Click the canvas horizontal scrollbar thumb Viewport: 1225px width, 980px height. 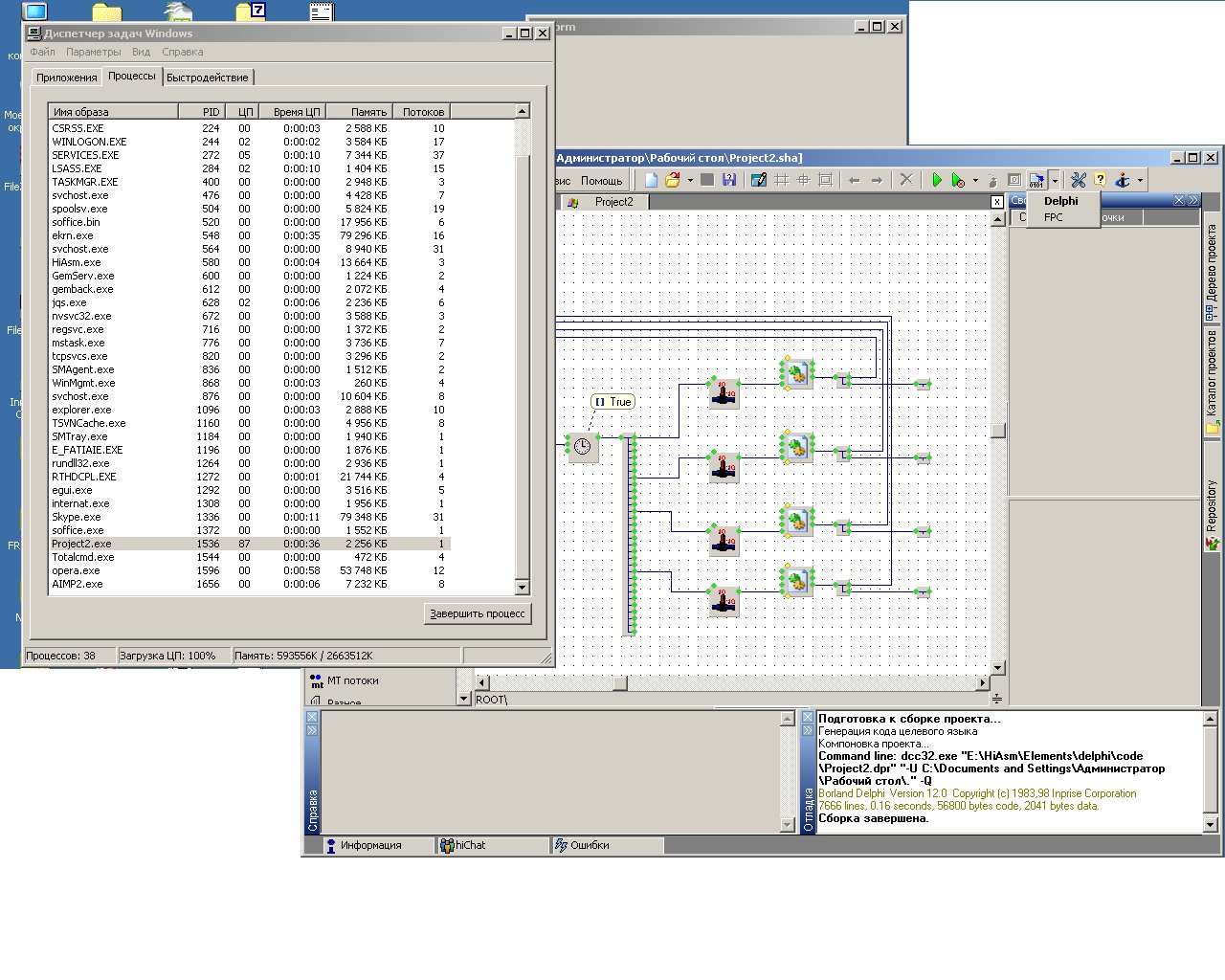point(620,682)
